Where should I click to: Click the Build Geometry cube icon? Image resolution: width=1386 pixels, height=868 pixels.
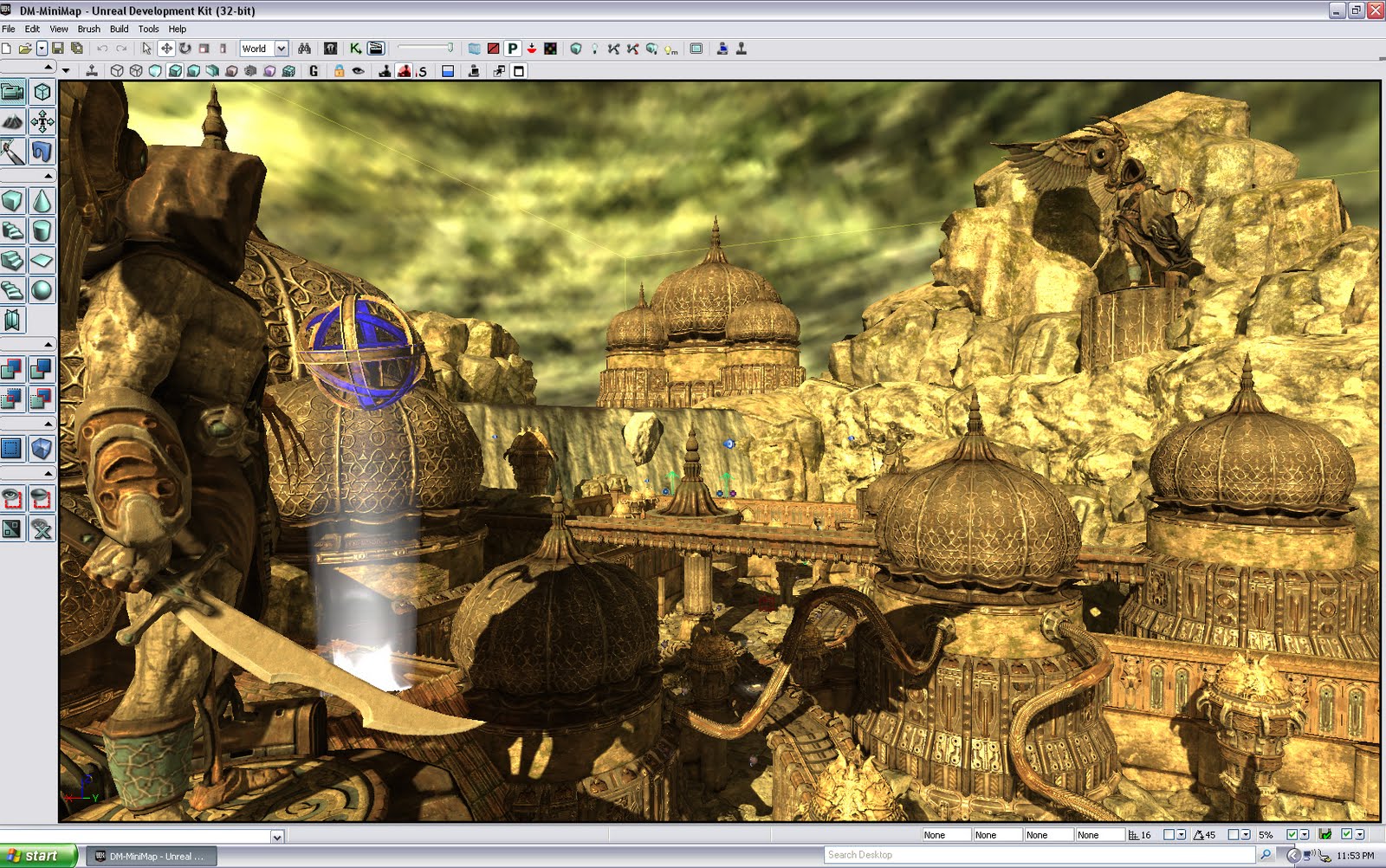click(575, 49)
